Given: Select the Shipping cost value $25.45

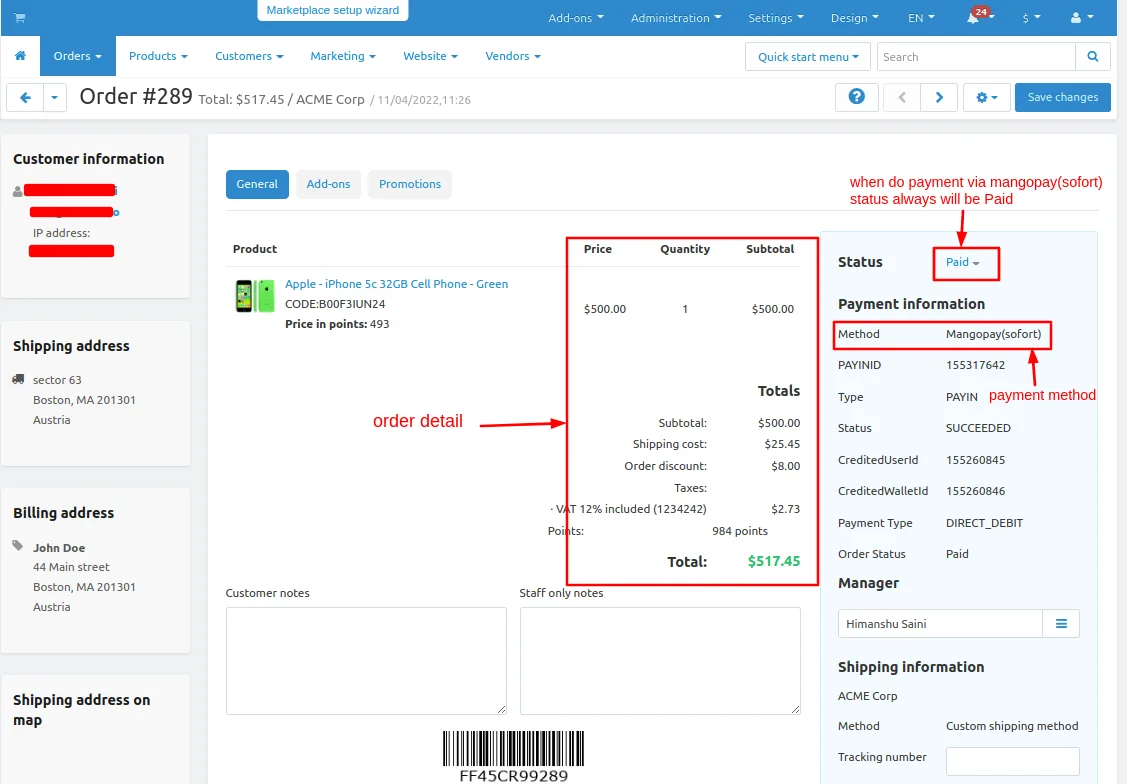Looking at the screenshot, I should [x=782, y=444].
